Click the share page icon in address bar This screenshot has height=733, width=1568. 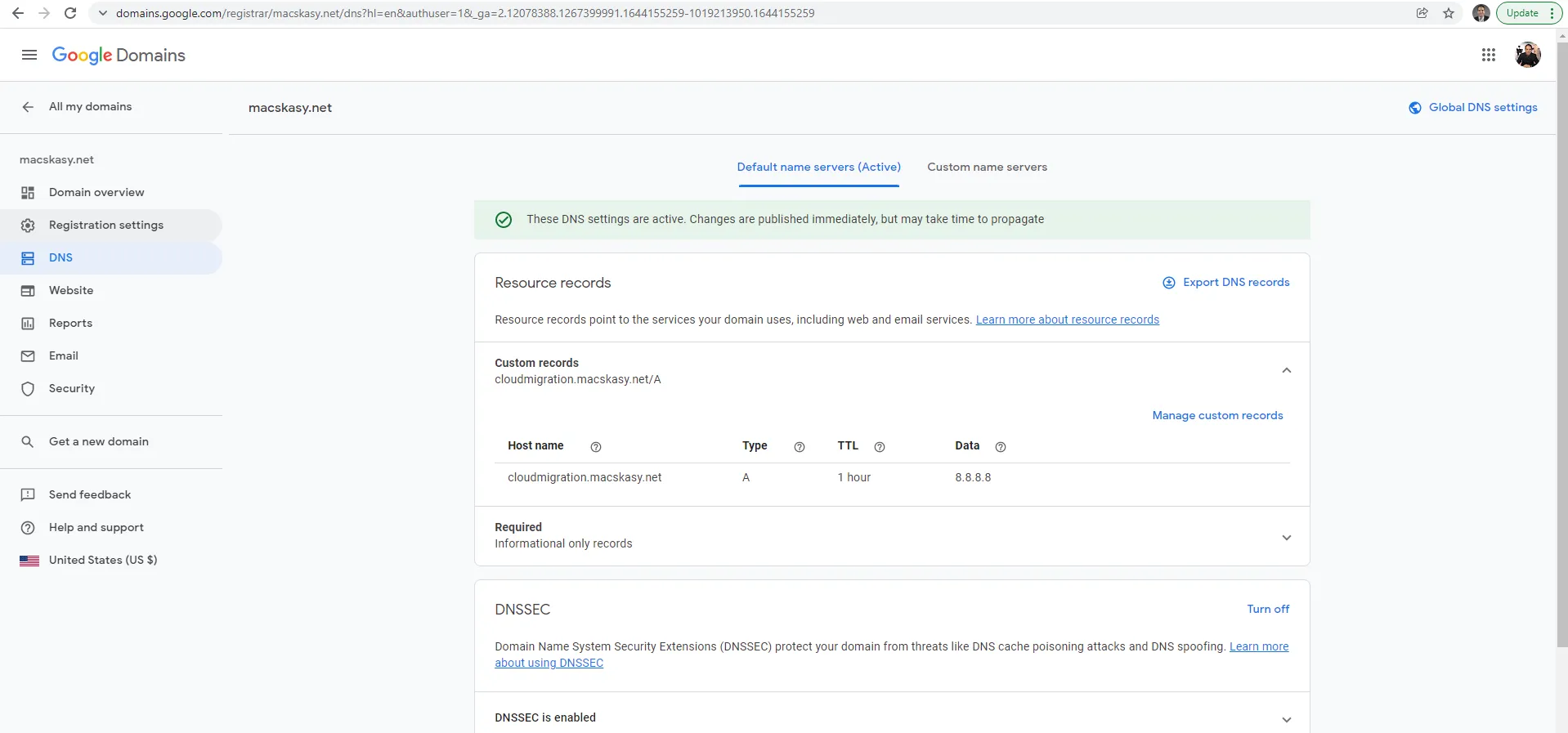click(x=1422, y=13)
